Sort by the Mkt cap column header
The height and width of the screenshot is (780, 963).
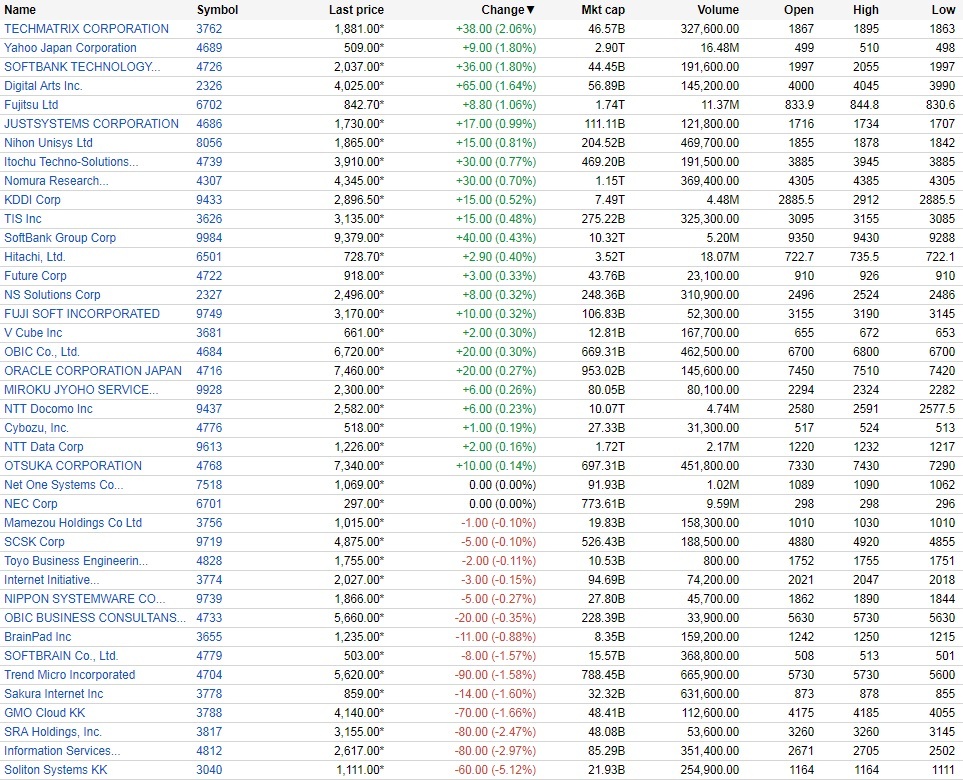point(603,10)
